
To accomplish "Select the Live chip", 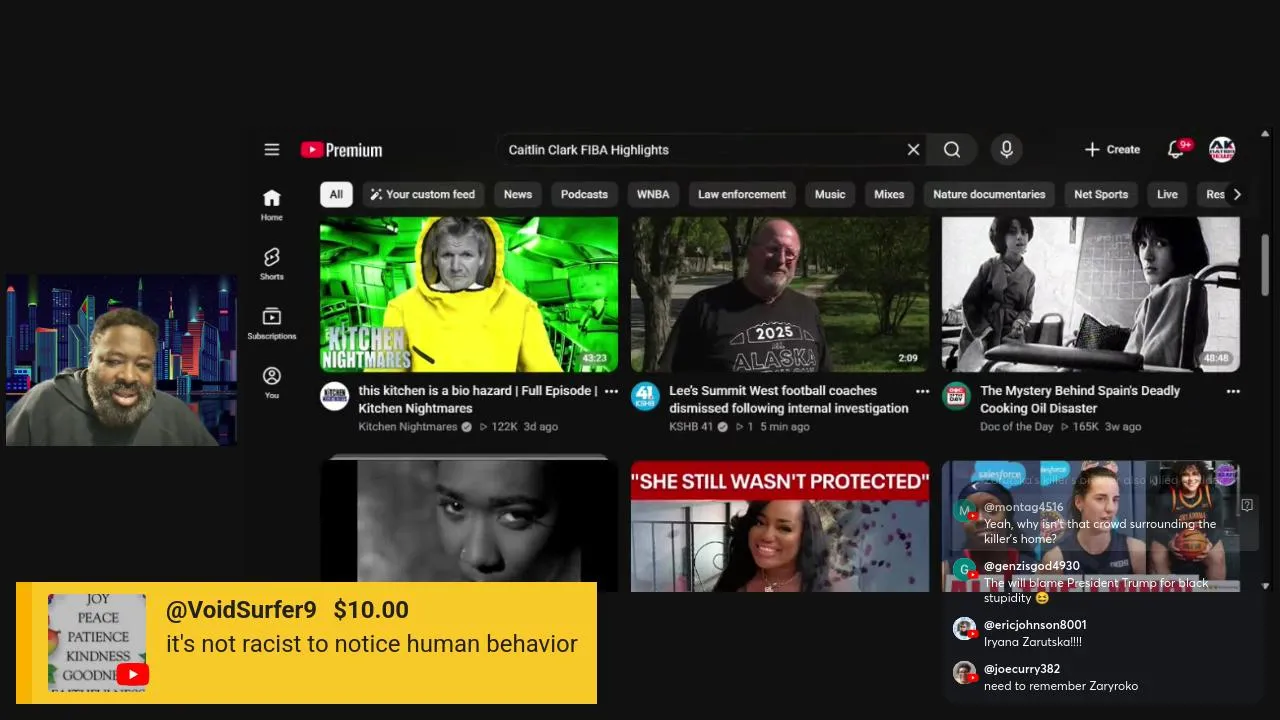I will click(x=1167, y=194).
